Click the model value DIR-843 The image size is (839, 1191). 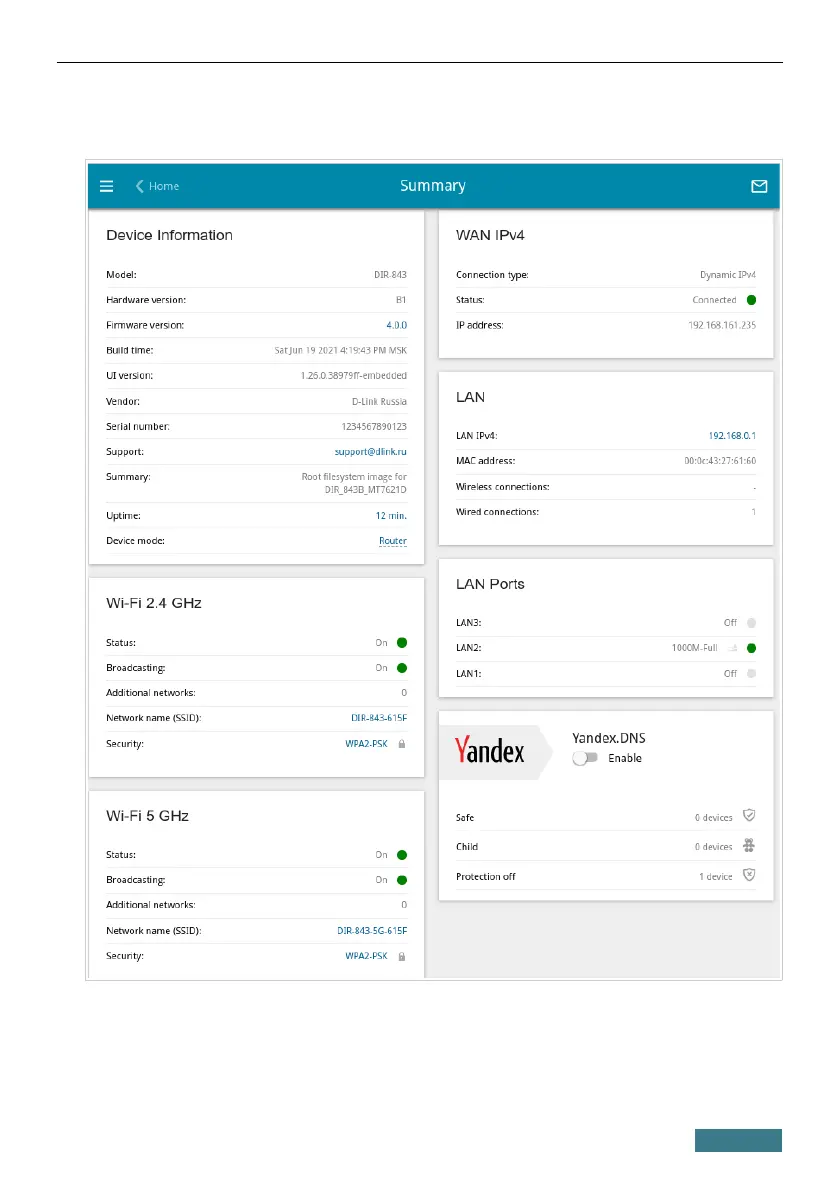(x=390, y=275)
